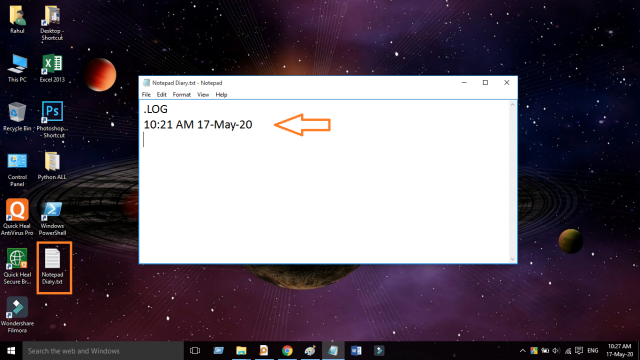The height and width of the screenshot is (360, 640).
Task: Click the search the web and Windows box
Action: pos(103,351)
